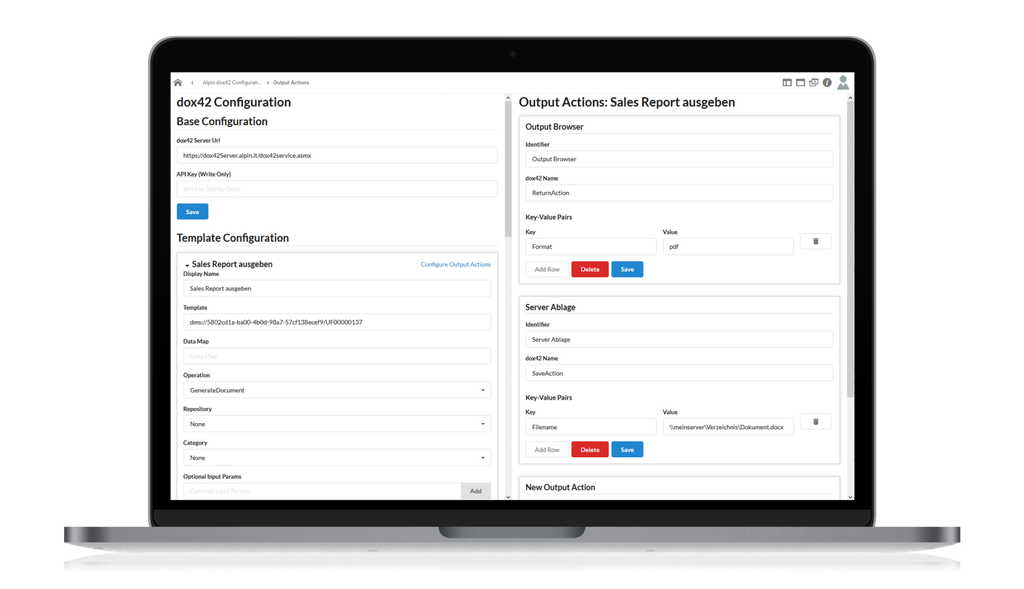Go to the home page icon
1024x589 pixels.
178,83
